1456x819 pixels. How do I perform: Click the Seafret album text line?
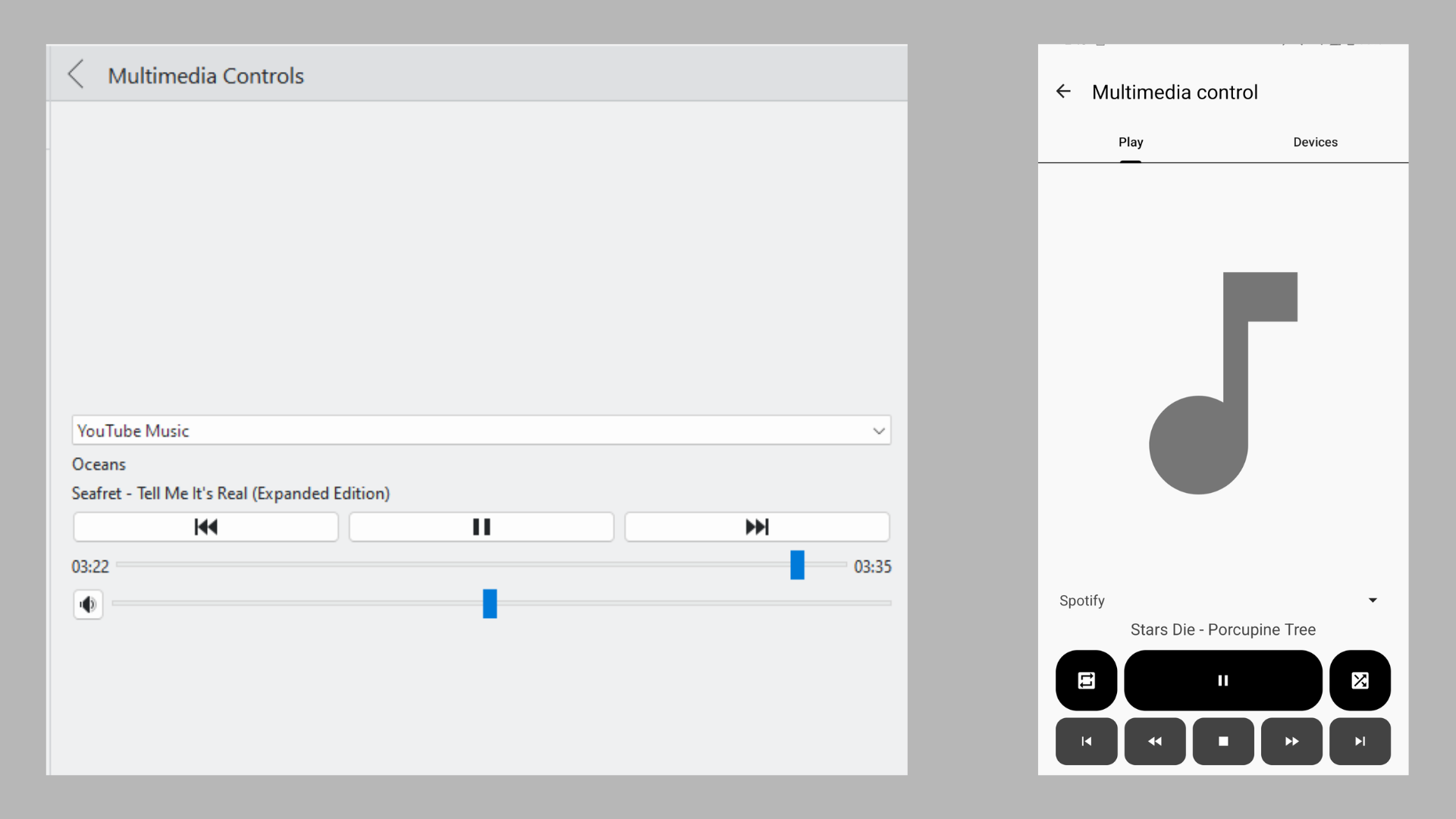point(231,494)
